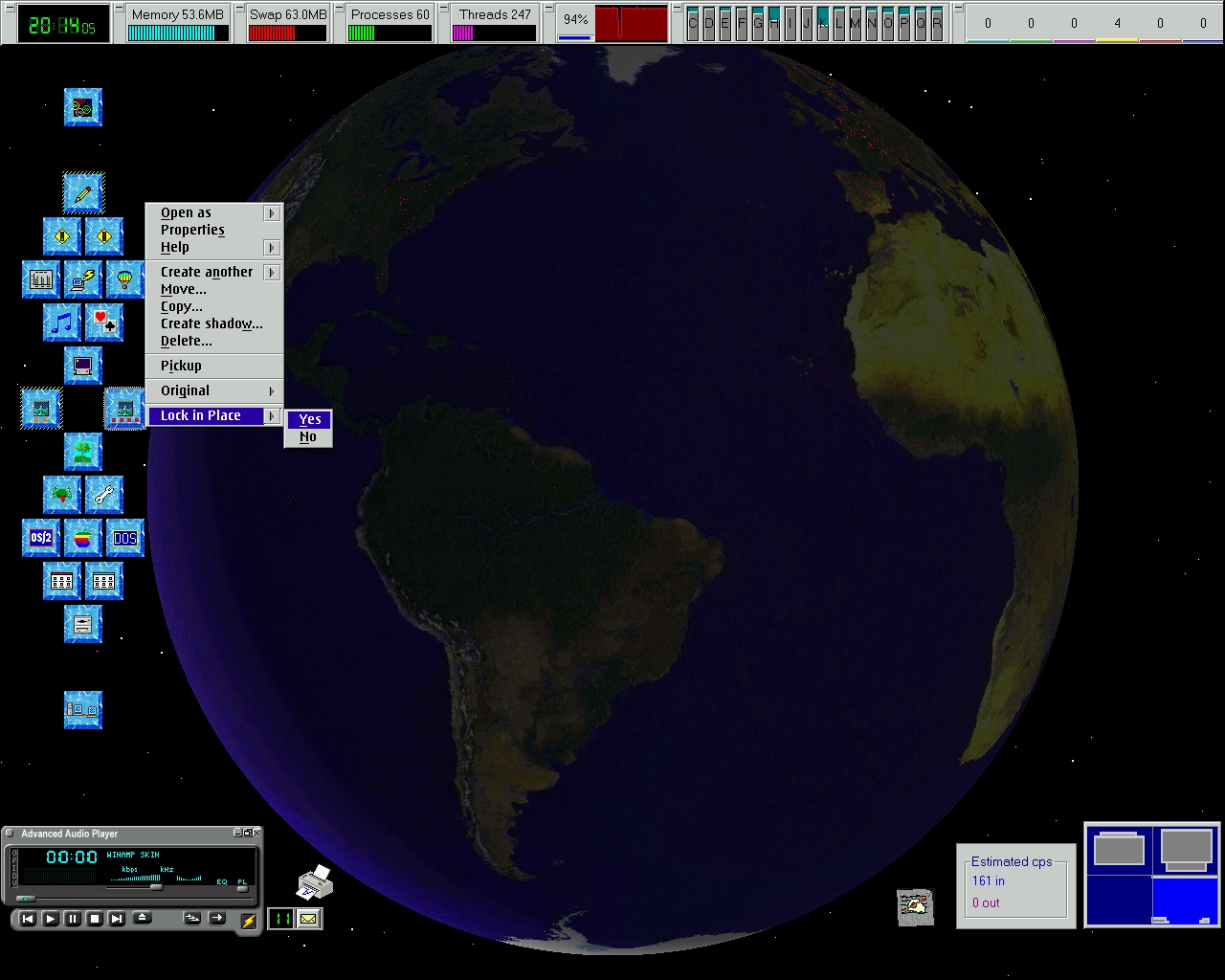Click the yellow mail envelope icon
The width and height of the screenshot is (1225, 980).
point(308,919)
